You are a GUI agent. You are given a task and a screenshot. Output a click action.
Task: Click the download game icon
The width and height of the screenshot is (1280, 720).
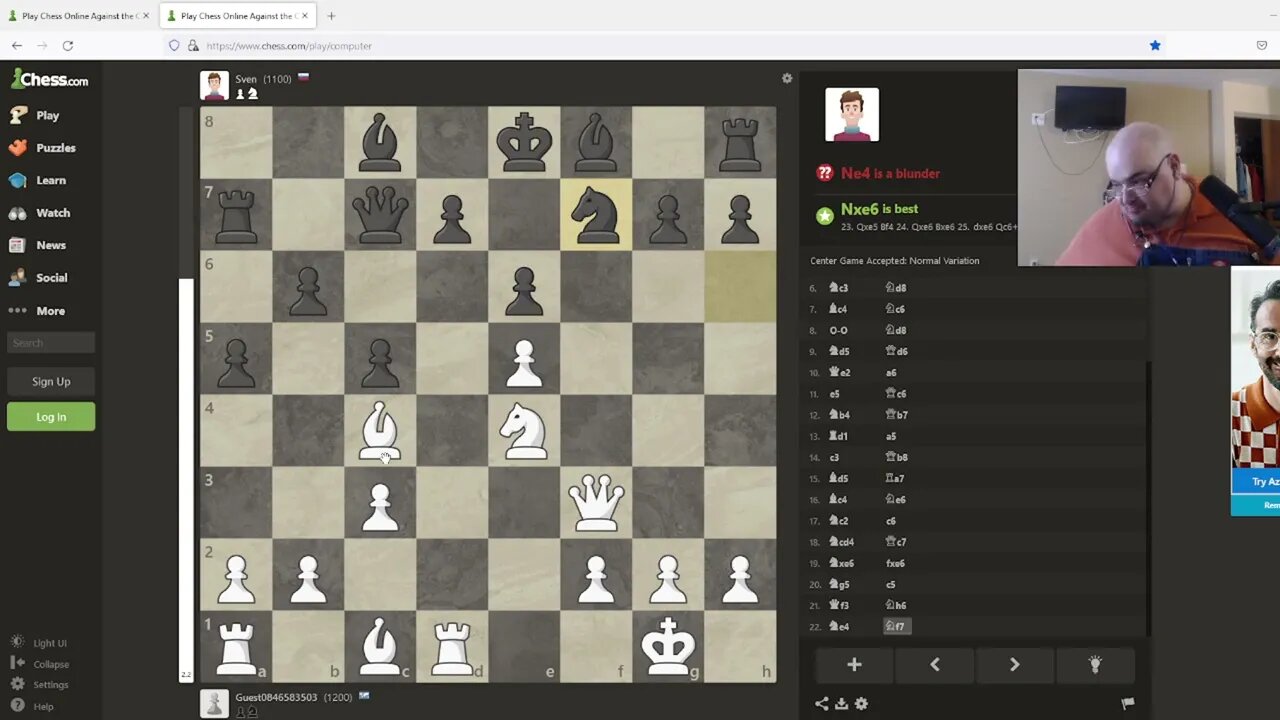841,704
